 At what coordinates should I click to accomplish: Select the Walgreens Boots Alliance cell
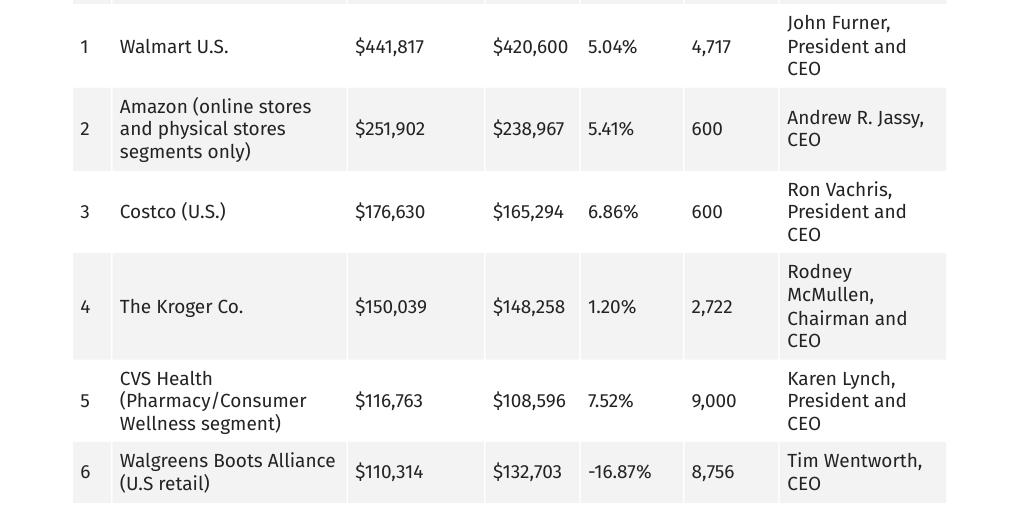(227, 472)
